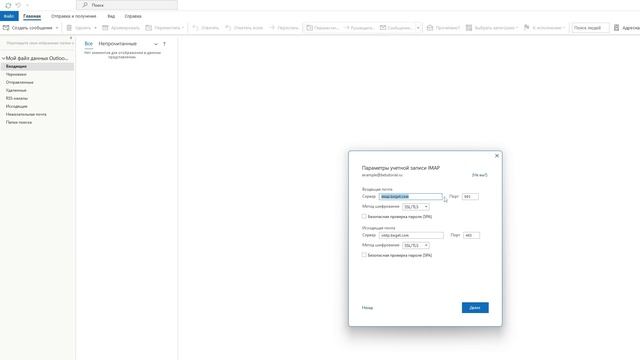
Task: Expand the Удалить dropdown arrow
Action: tap(95, 28)
